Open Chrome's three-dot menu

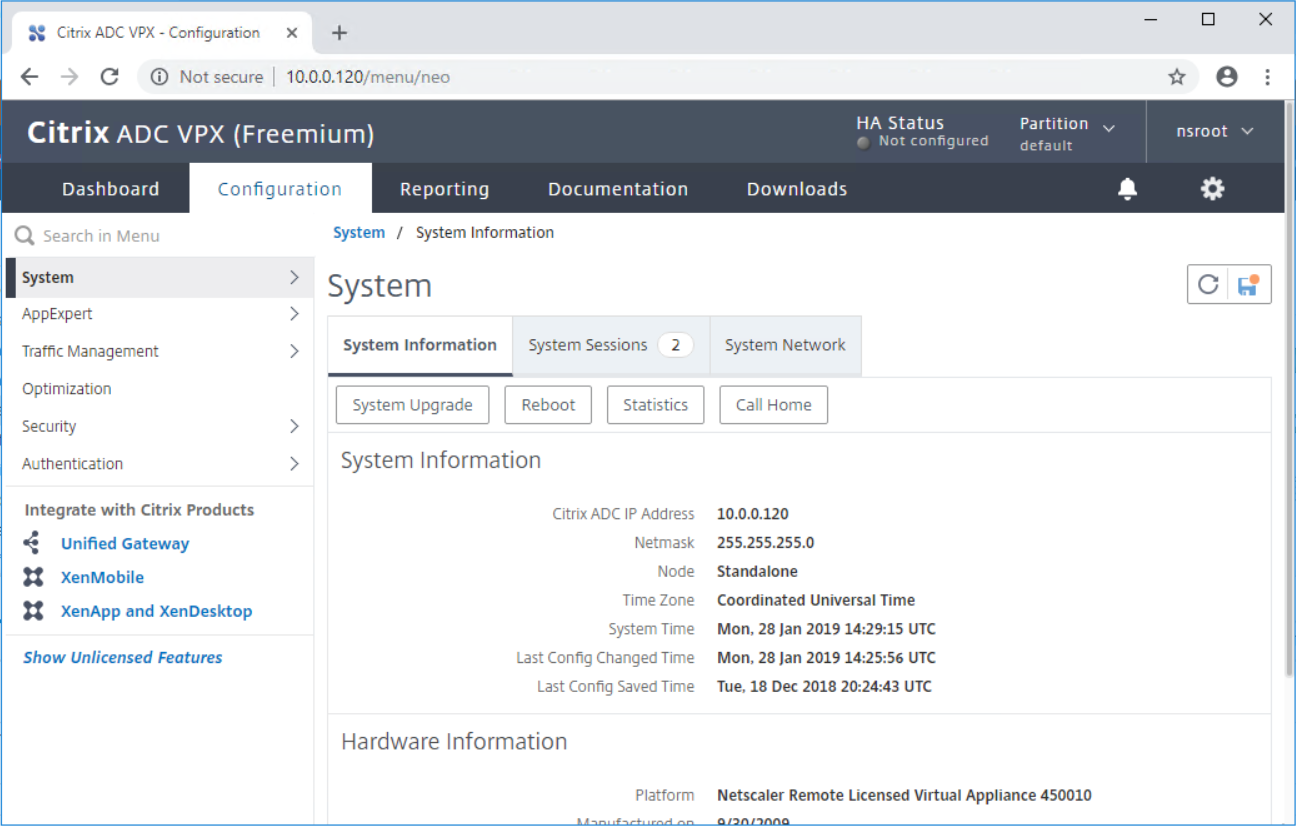coord(1267,77)
